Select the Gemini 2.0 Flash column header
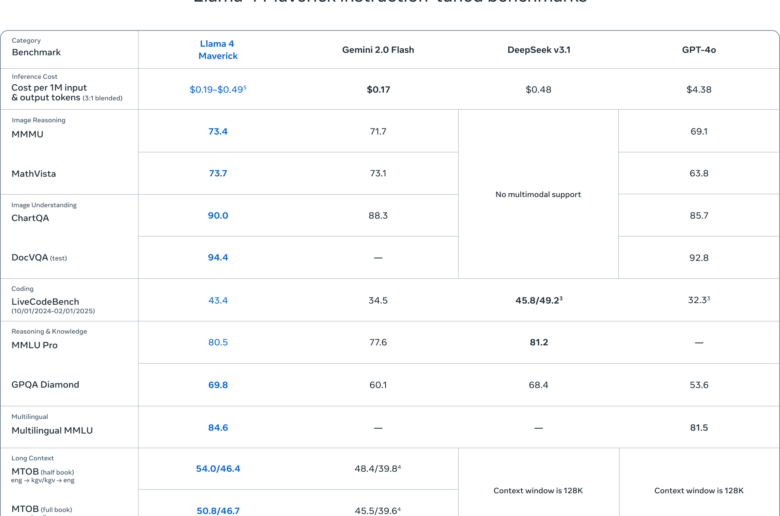 378,50
